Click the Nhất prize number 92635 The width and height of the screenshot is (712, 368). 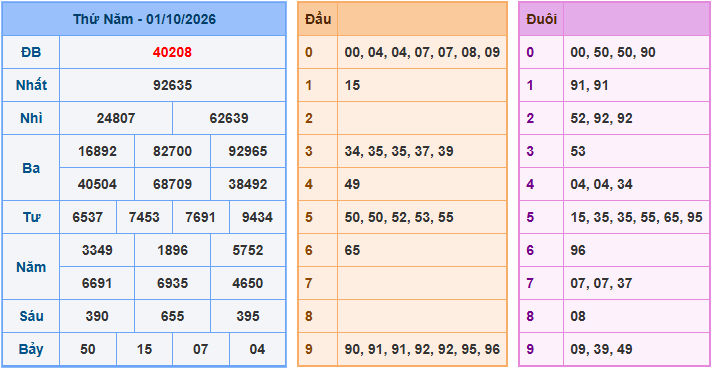pyautogui.click(x=172, y=85)
